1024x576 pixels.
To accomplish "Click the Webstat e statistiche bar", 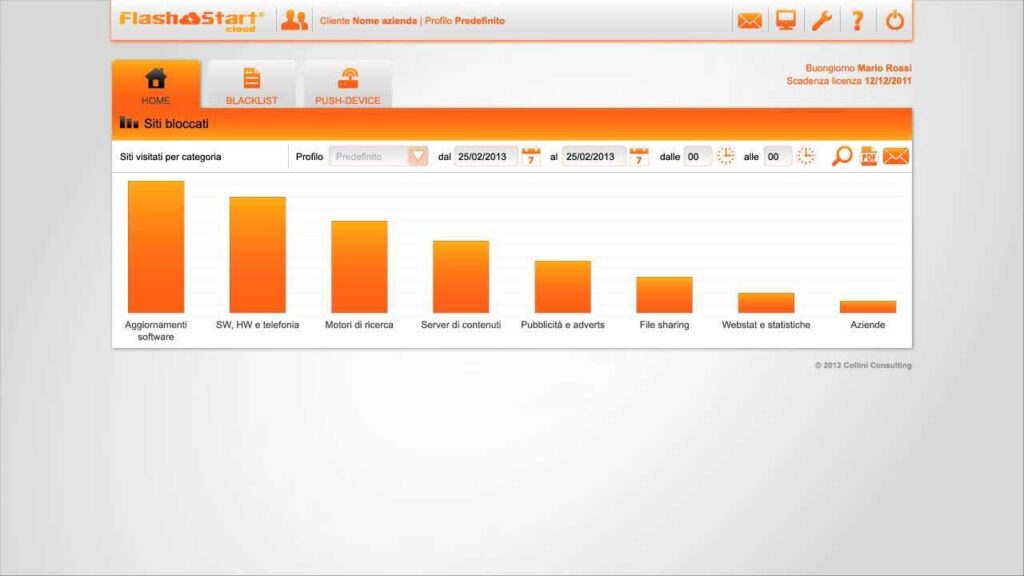I will click(766, 302).
